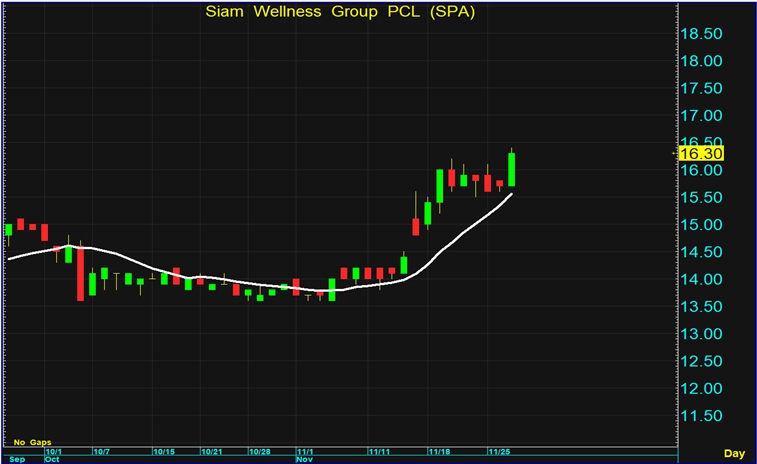Click the Nov month label
757x464 pixels.
pyautogui.click(x=304, y=459)
